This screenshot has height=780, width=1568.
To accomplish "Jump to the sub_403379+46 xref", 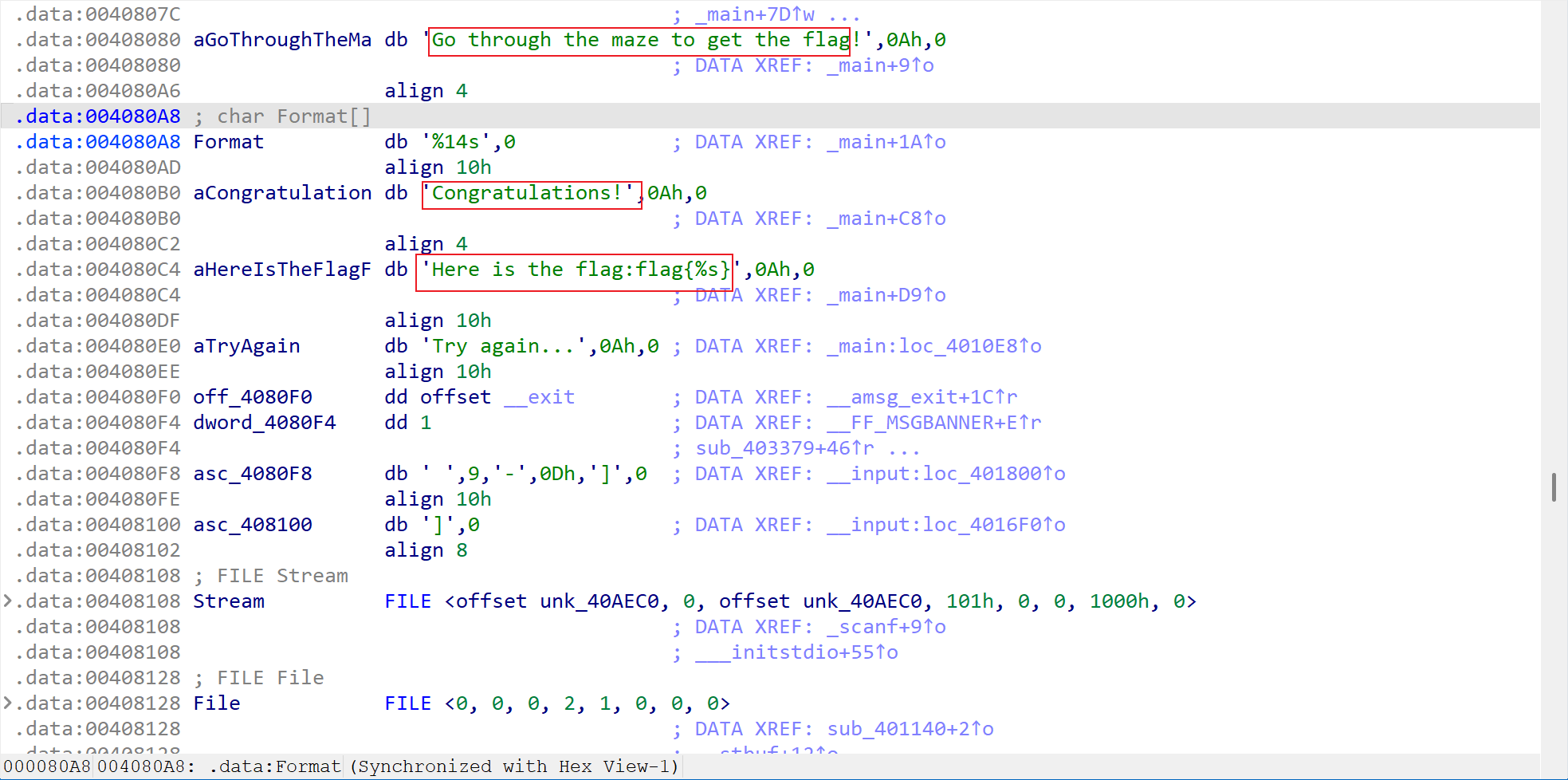I will [784, 448].
